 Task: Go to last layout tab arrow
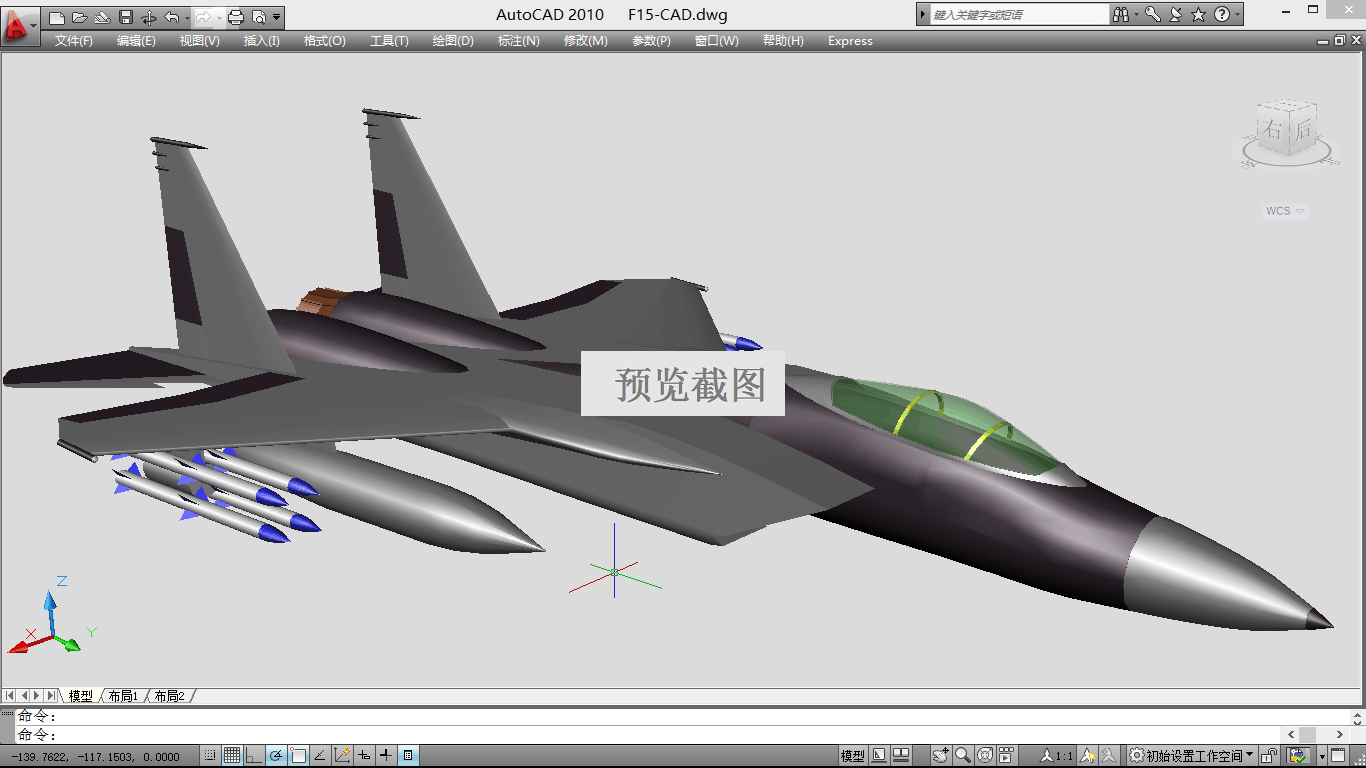[x=51, y=695]
